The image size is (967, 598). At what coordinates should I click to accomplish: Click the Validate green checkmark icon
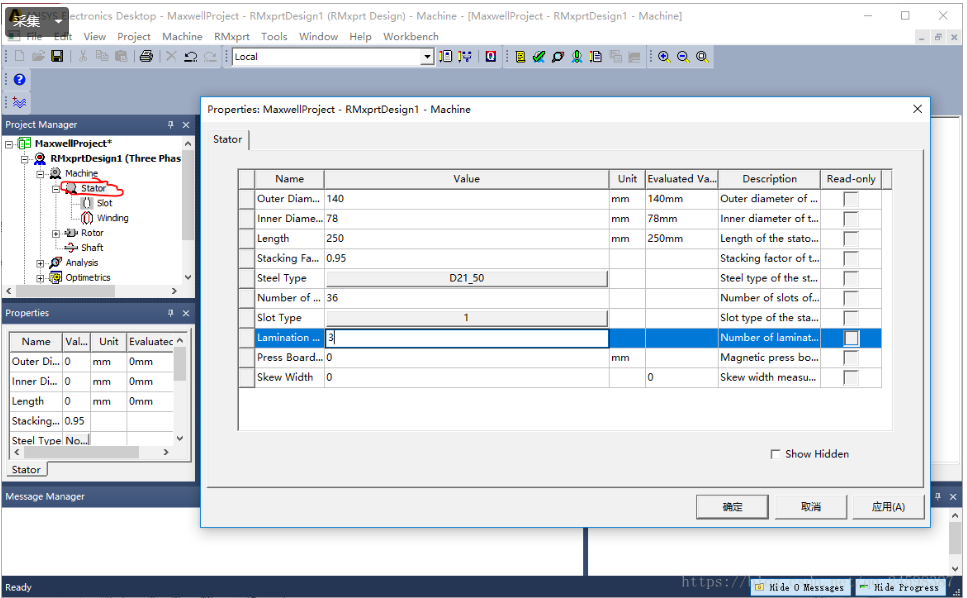click(539, 56)
